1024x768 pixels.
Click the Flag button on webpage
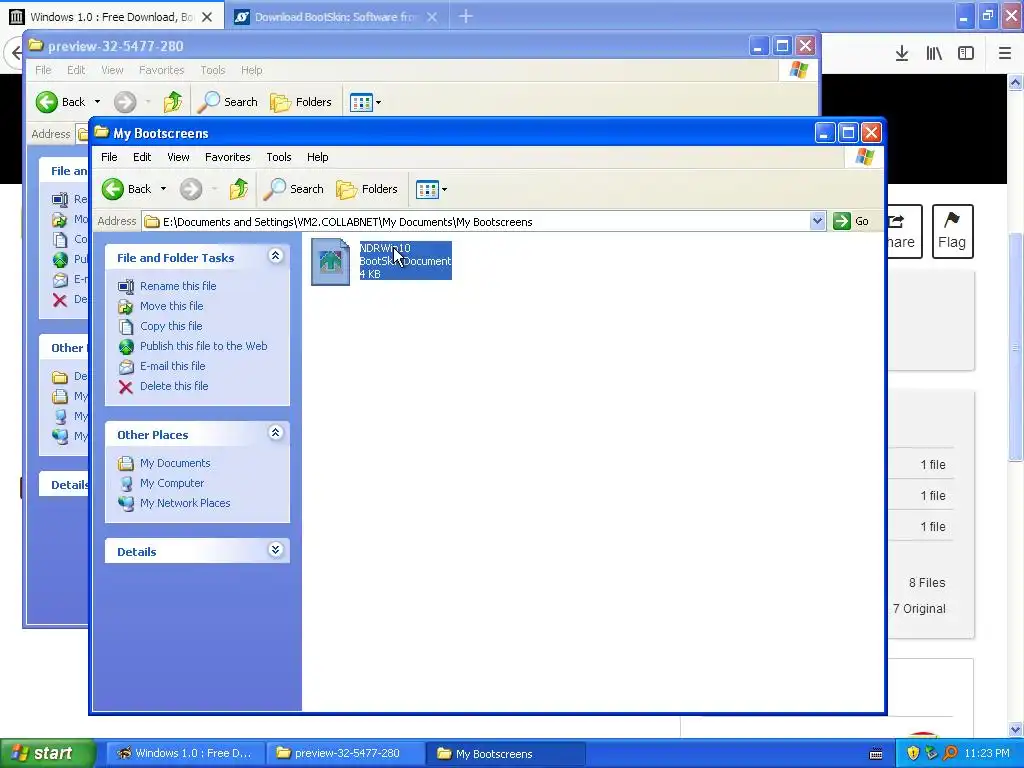pos(952,231)
